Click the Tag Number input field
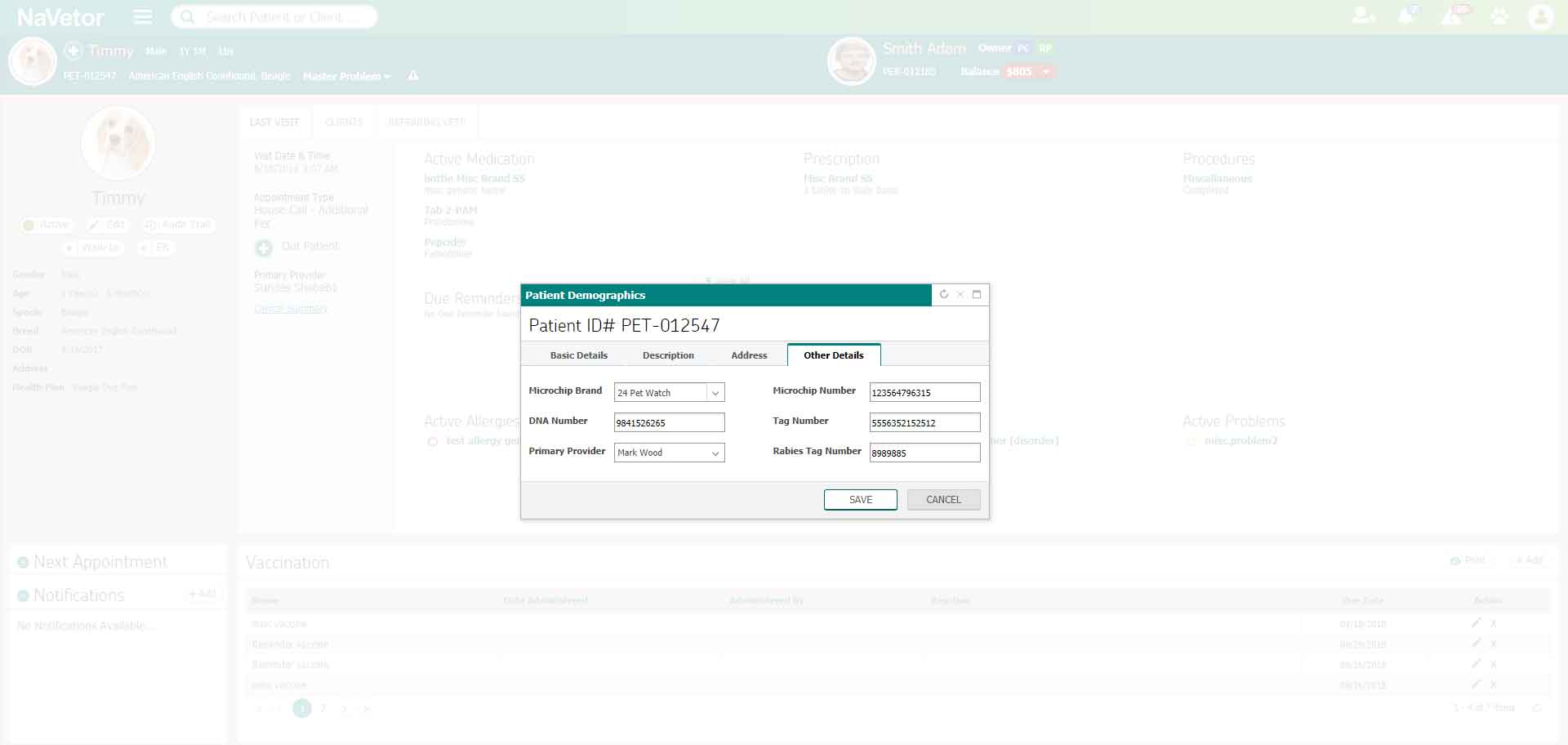This screenshot has width=1568, height=745. pos(924,422)
